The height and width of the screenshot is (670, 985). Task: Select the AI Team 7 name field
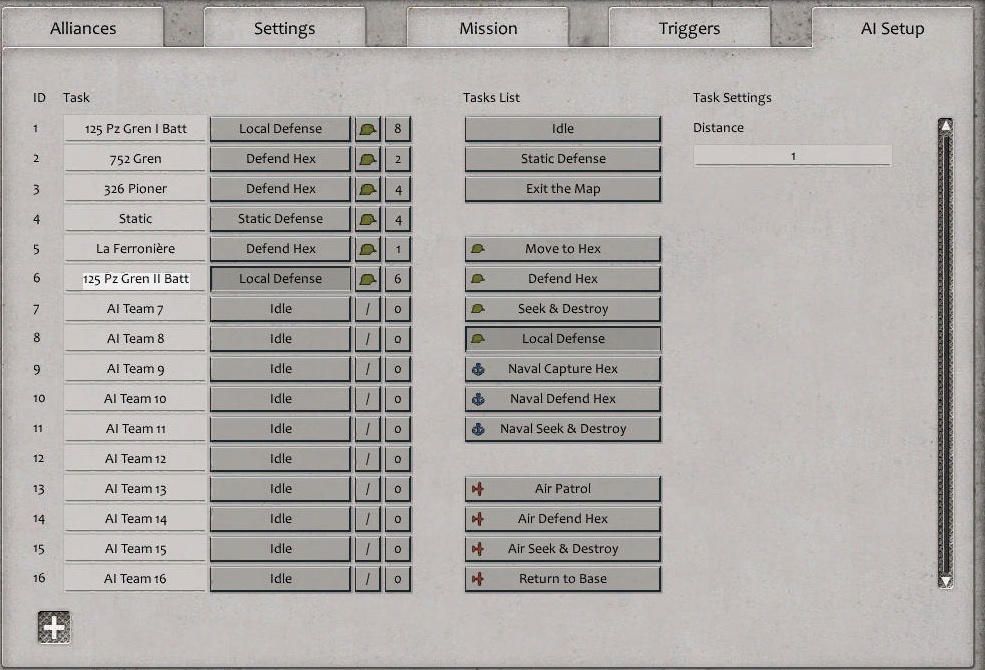click(134, 308)
